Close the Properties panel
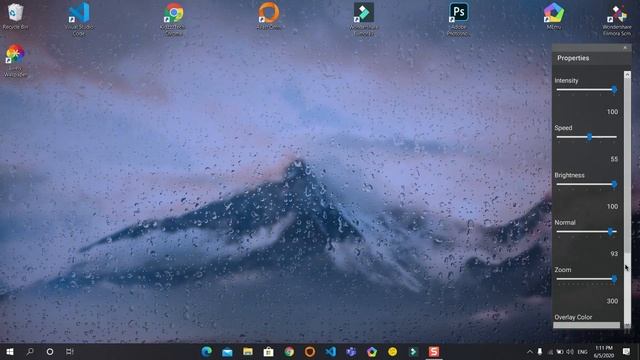 (x=625, y=48)
